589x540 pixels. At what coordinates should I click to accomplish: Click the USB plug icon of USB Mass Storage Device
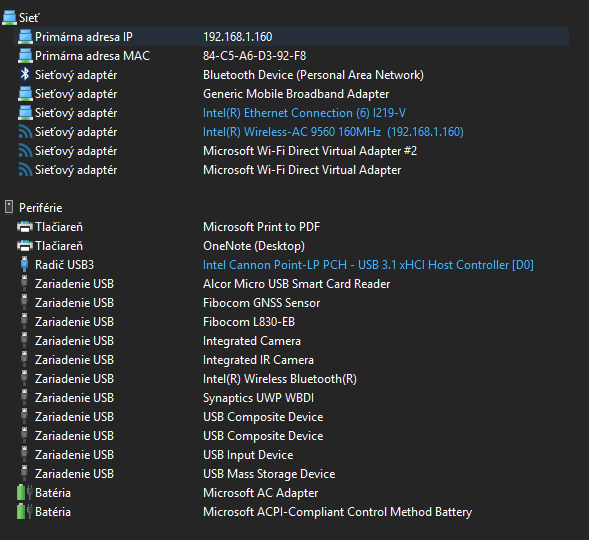pyautogui.click(x=24, y=474)
